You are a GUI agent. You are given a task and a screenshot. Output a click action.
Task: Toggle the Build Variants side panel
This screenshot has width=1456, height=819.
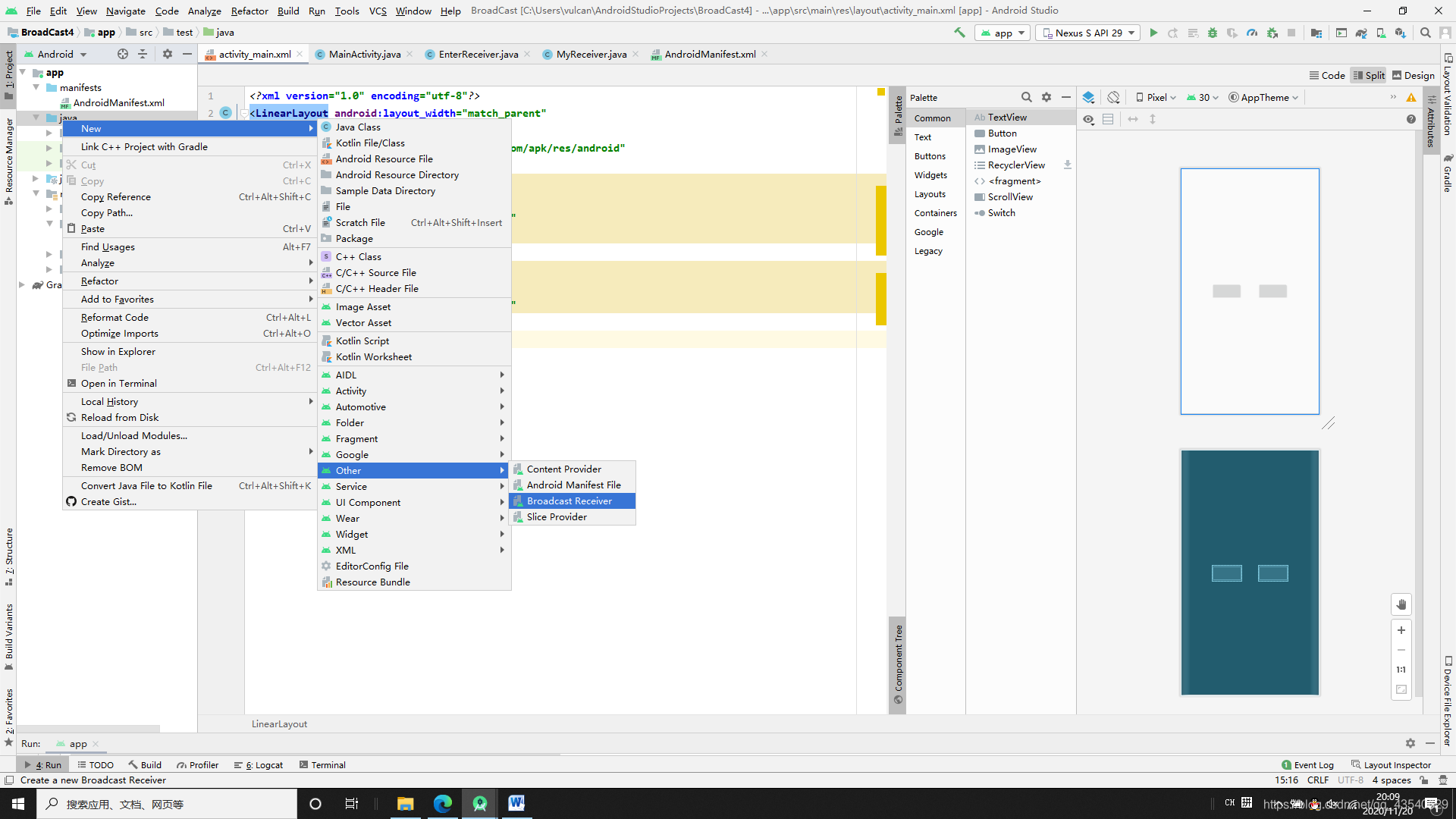tap(8, 637)
